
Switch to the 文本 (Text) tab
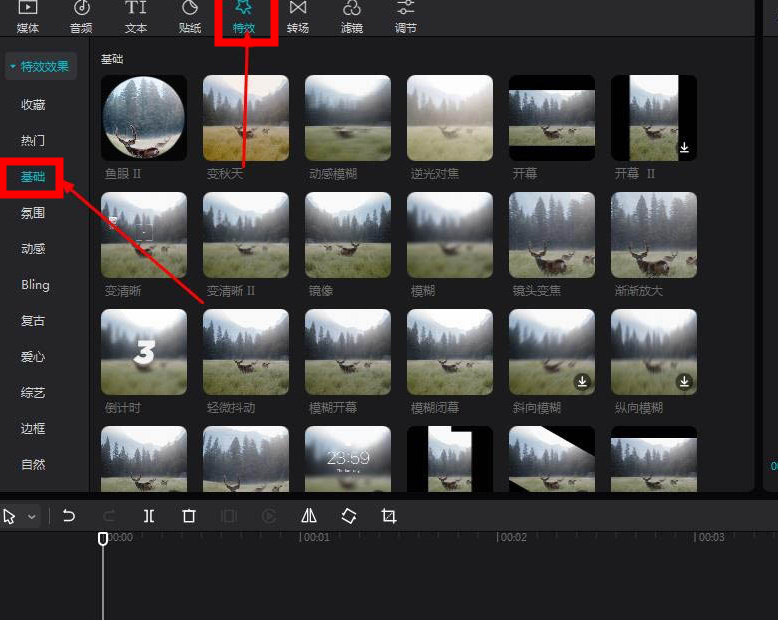tap(136, 17)
